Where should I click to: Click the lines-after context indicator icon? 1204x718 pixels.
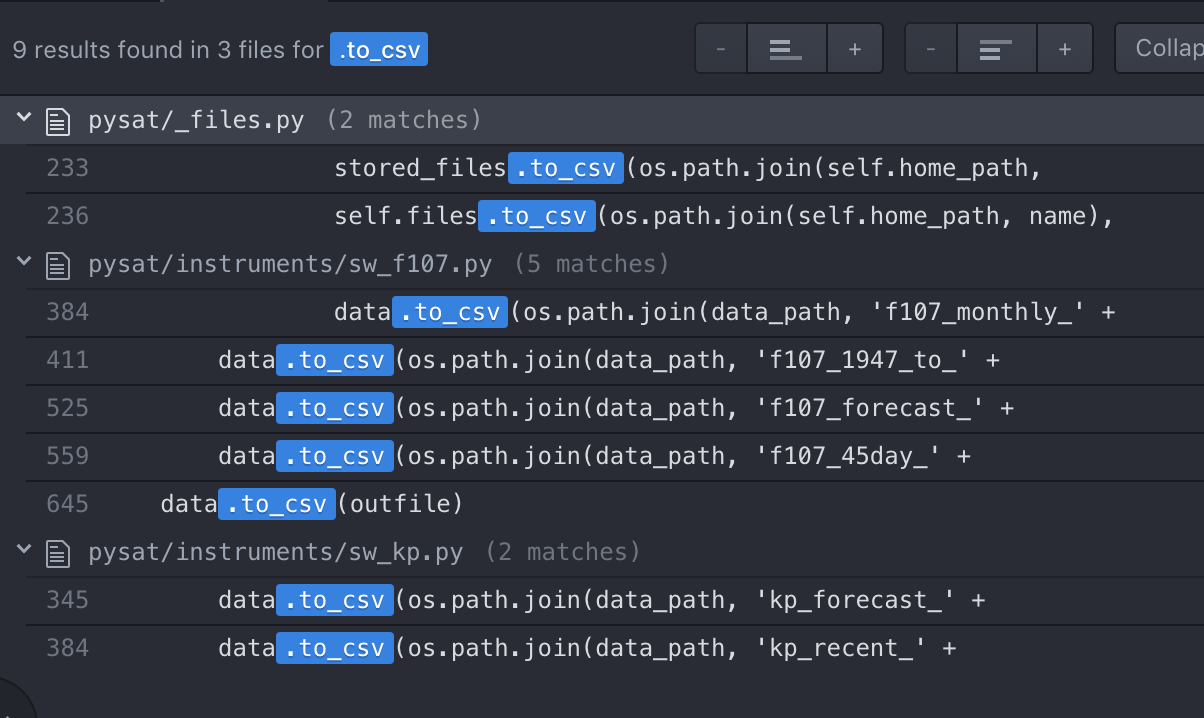[x=997, y=47]
